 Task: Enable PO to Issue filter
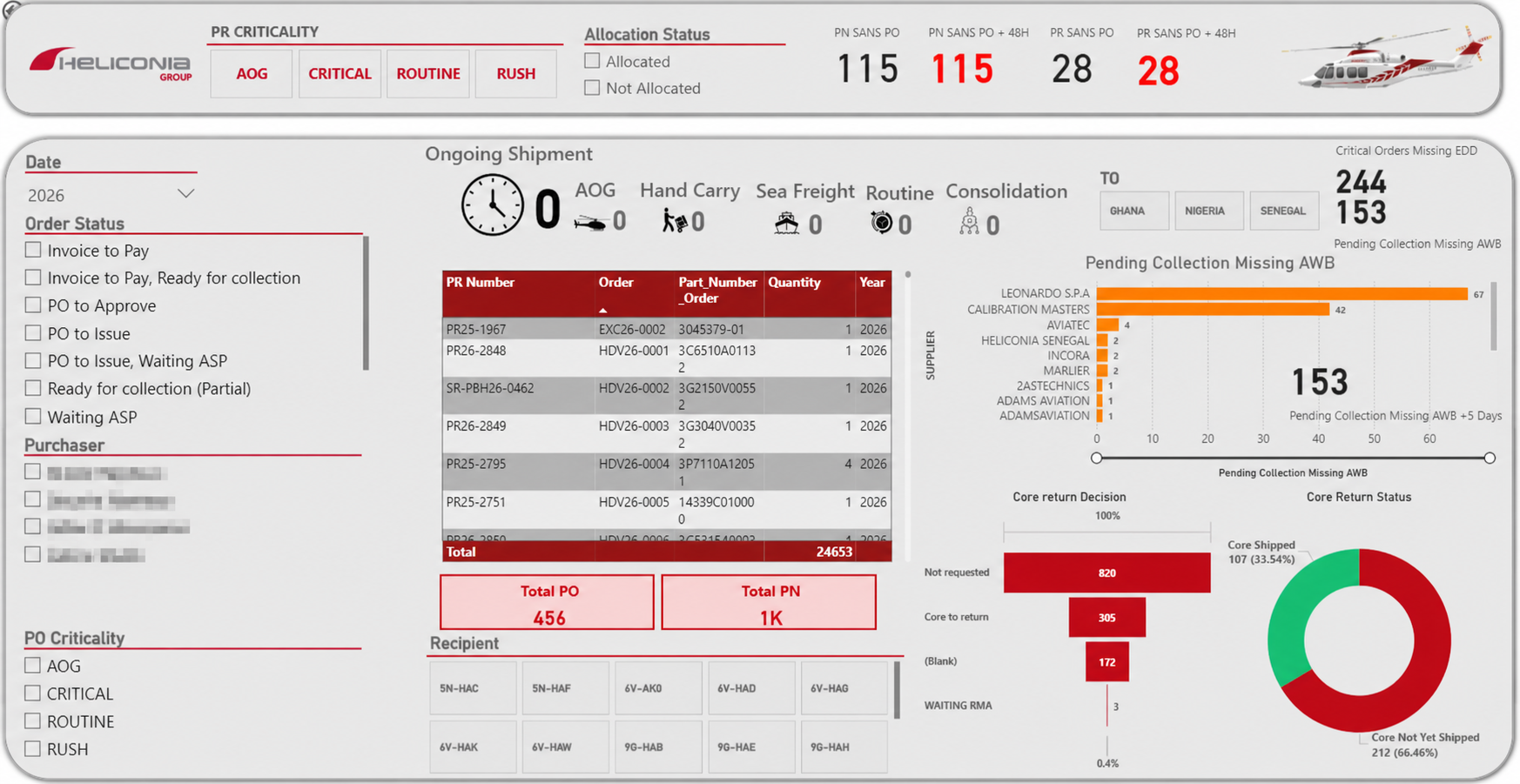point(33,333)
